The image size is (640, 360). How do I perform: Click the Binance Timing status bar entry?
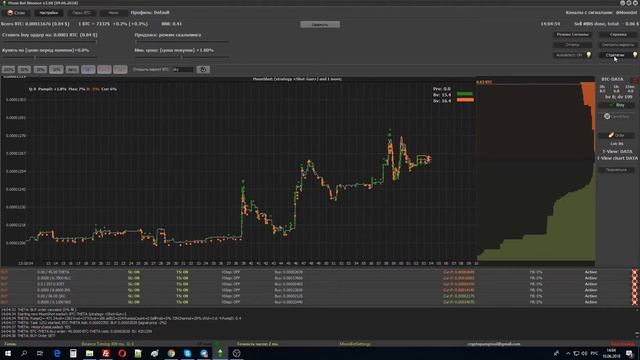pos(108,344)
